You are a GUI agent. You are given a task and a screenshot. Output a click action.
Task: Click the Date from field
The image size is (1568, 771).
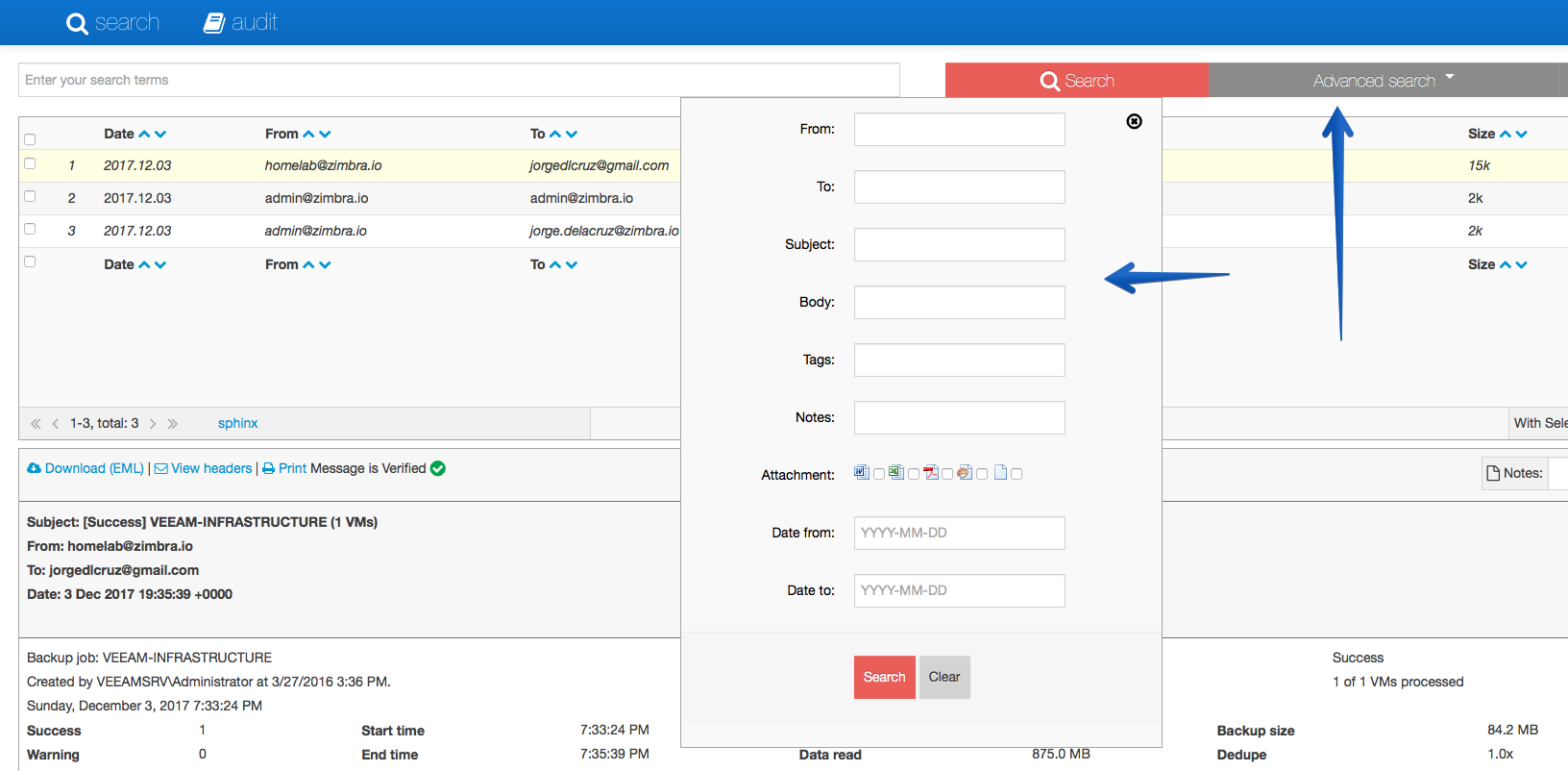pyautogui.click(x=960, y=533)
